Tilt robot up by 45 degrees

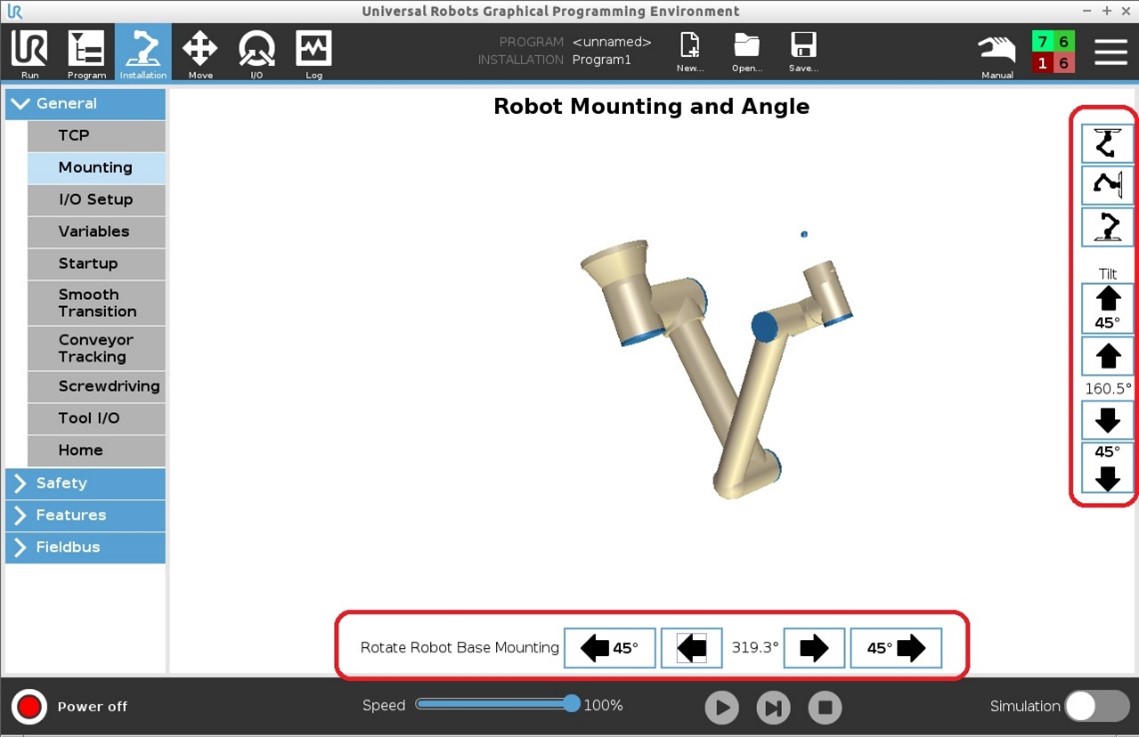1107,308
